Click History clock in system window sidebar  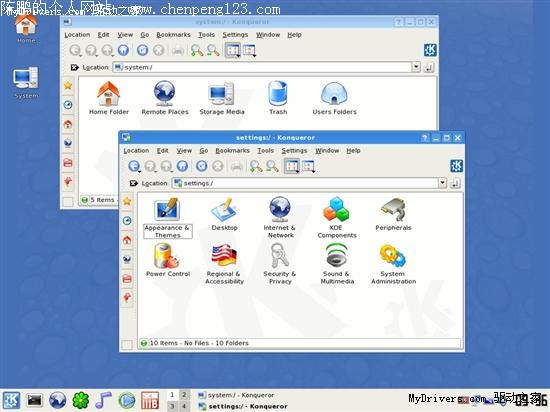point(68,105)
